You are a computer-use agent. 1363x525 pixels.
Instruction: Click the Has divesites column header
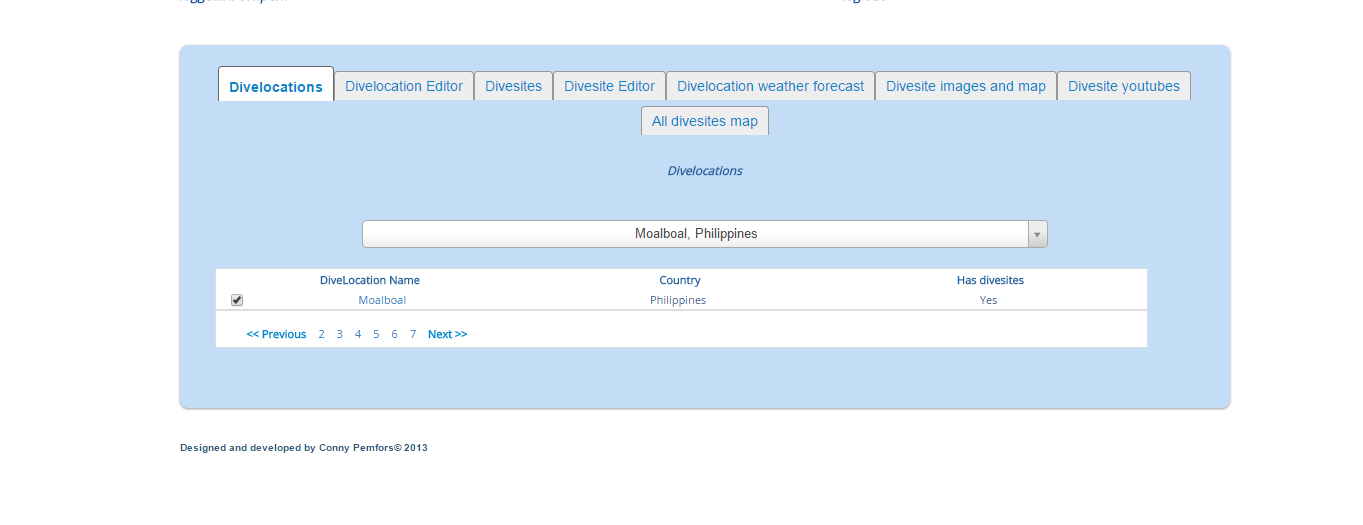tap(990, 280)
